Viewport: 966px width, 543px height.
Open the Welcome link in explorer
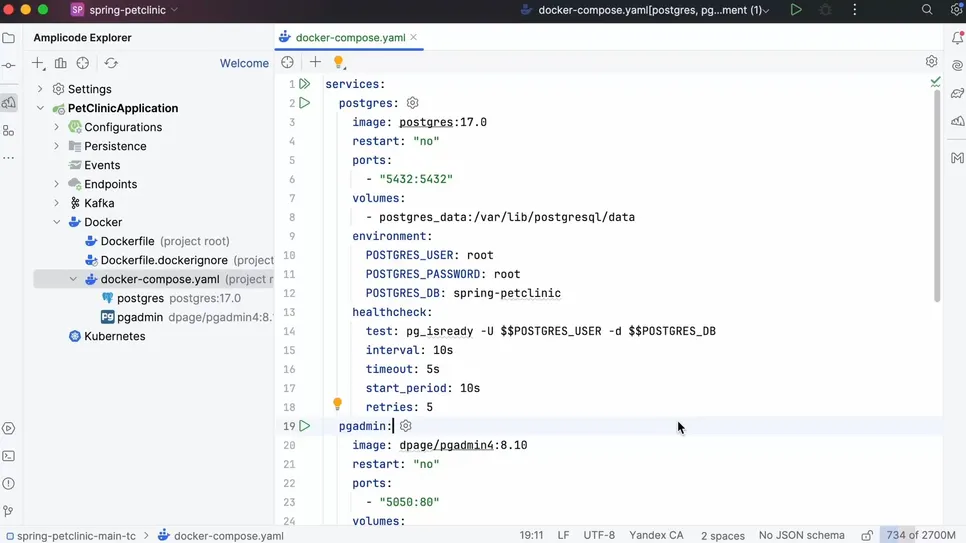pos(244,63)
